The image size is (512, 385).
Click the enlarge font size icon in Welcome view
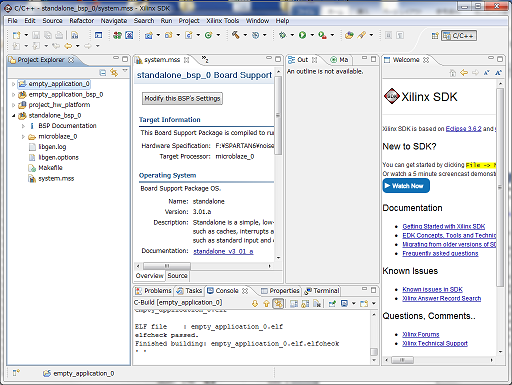pyautogui.click(x=498, y=73)
